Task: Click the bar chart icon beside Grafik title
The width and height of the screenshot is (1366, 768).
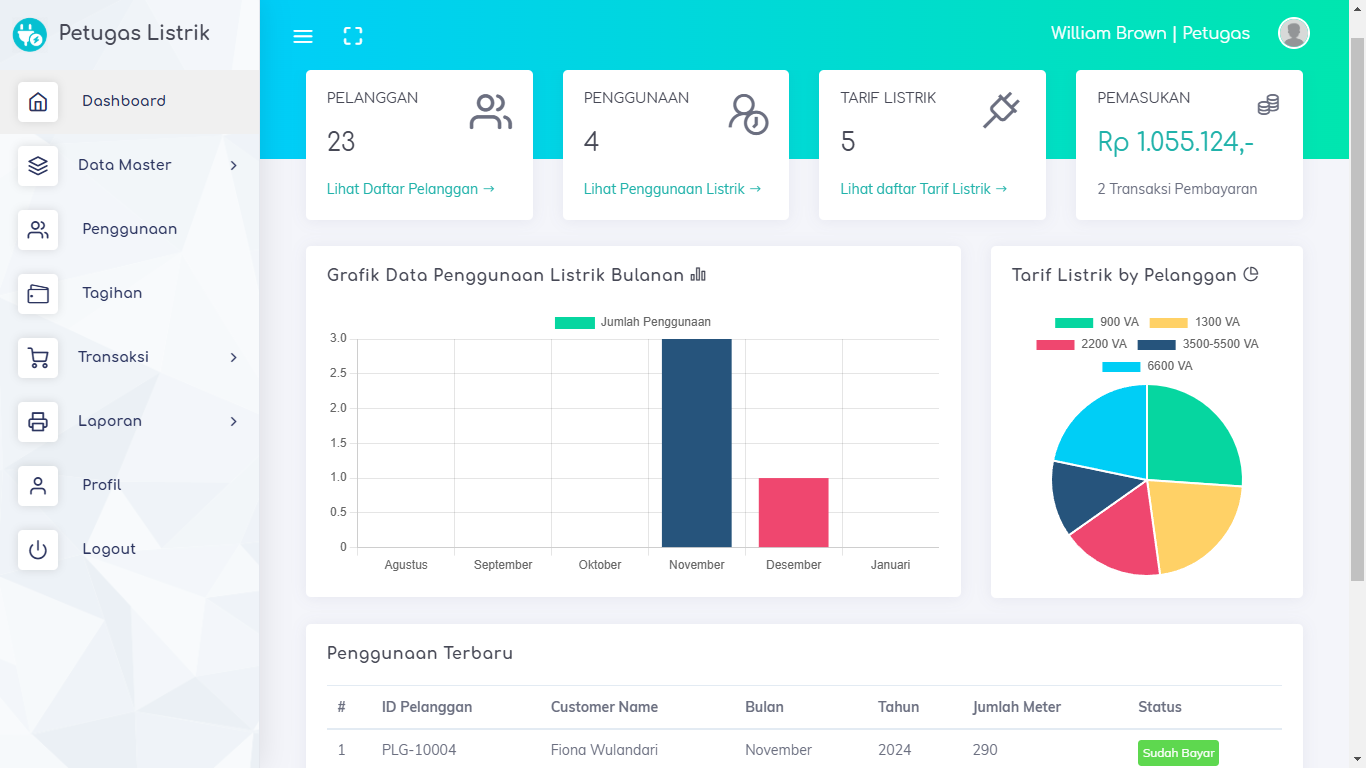Action: click(698, 275)
